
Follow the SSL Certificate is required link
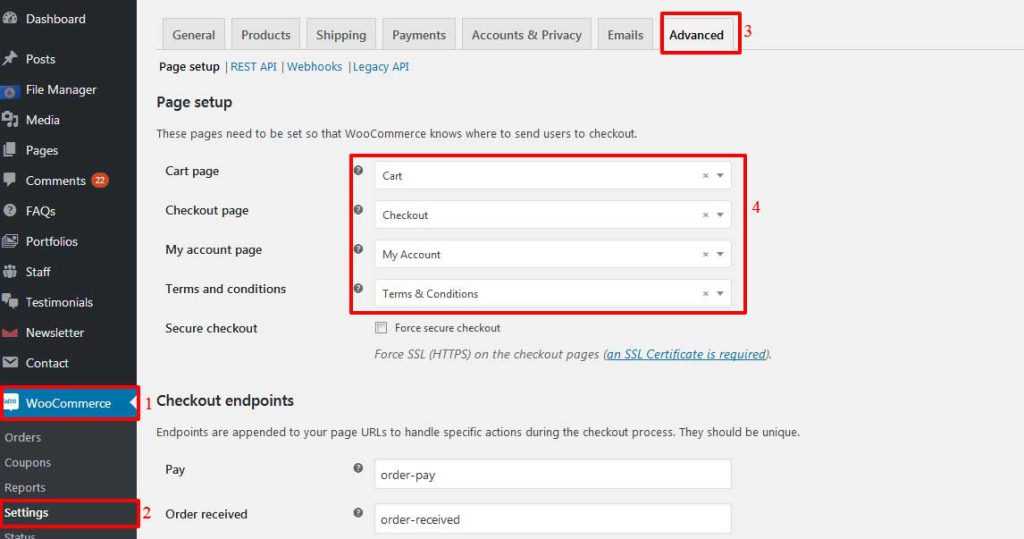coord(686,354)
